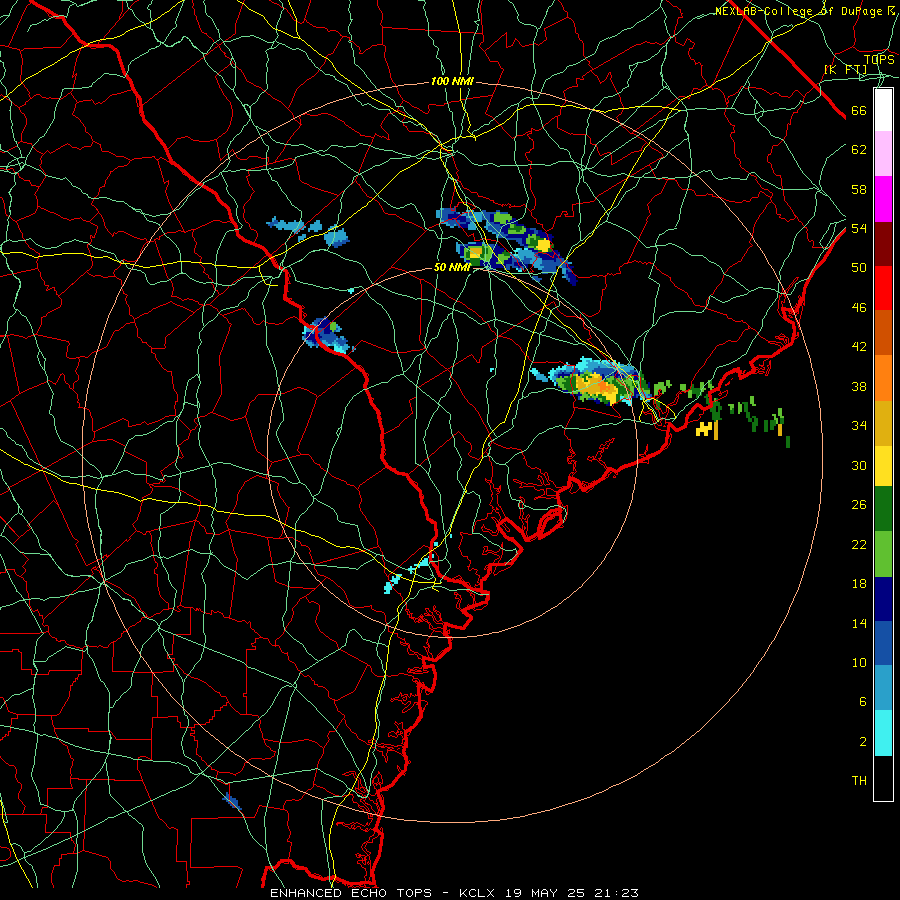Click the orange 38-42 kft legend swatch
The width and height of the screenshot is (900, 900).
[883, 378]
